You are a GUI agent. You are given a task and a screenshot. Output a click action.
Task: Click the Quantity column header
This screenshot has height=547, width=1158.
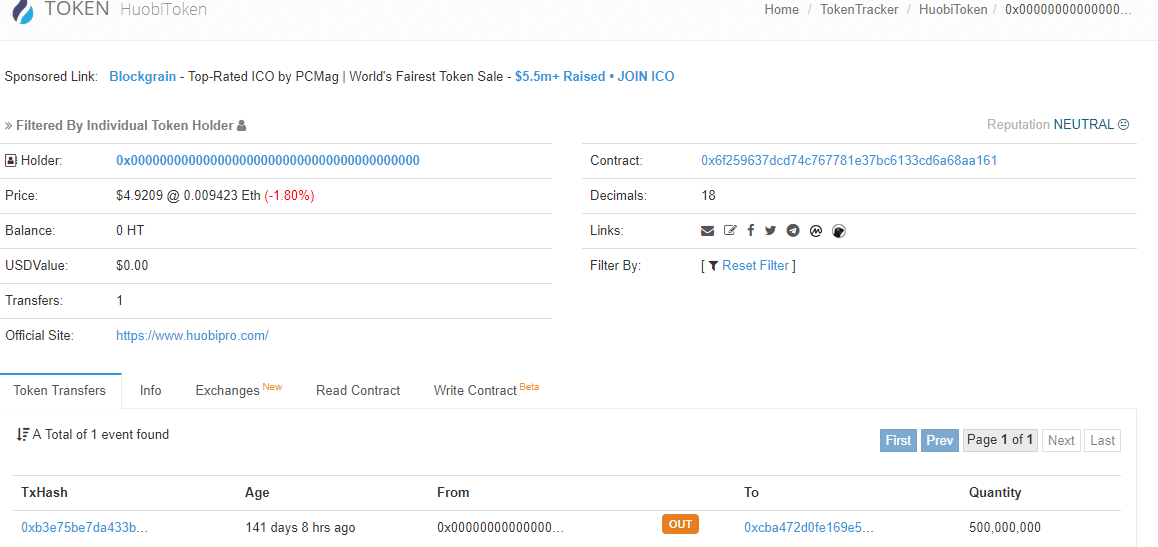(995, 492)
